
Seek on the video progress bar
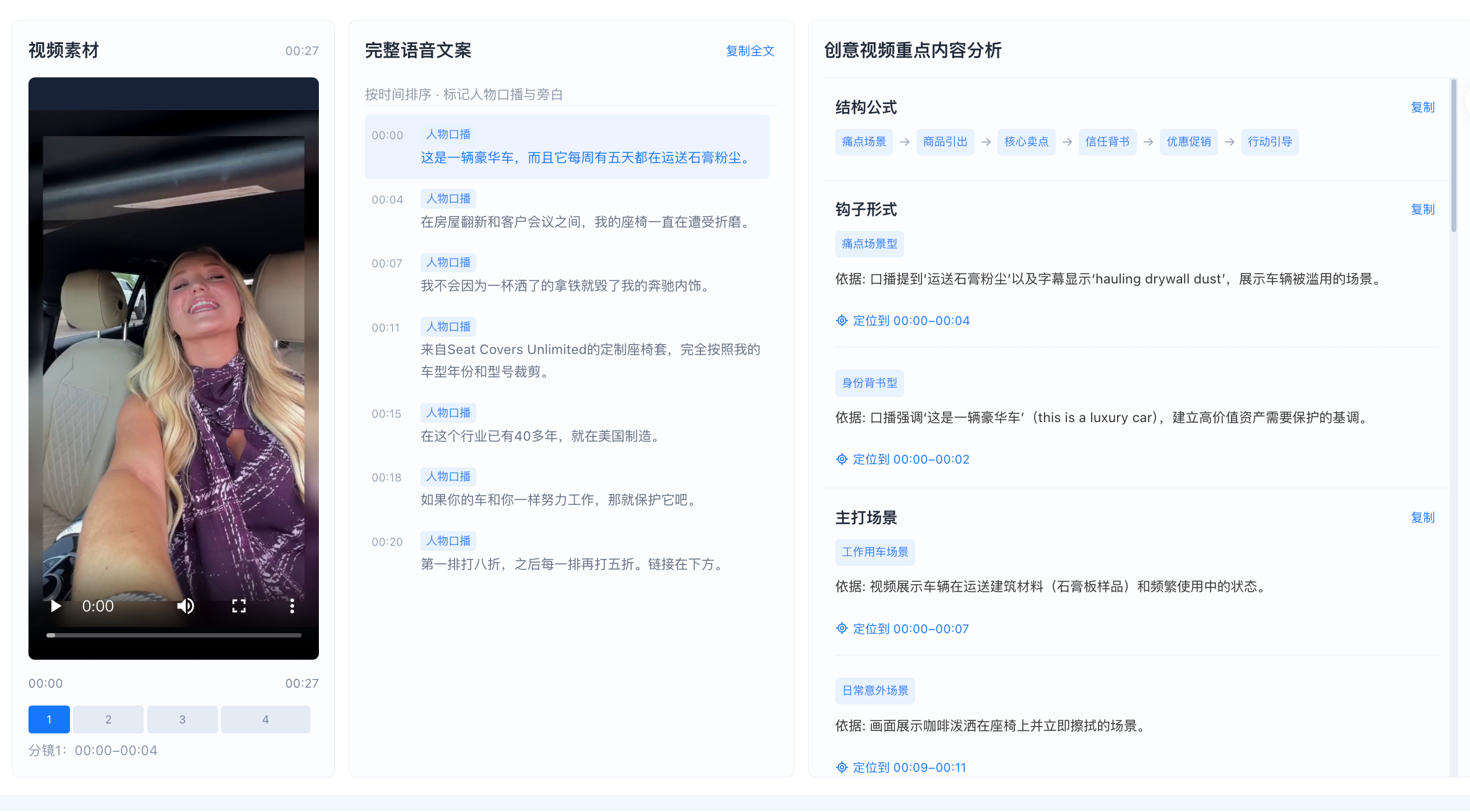pos(173,635)
